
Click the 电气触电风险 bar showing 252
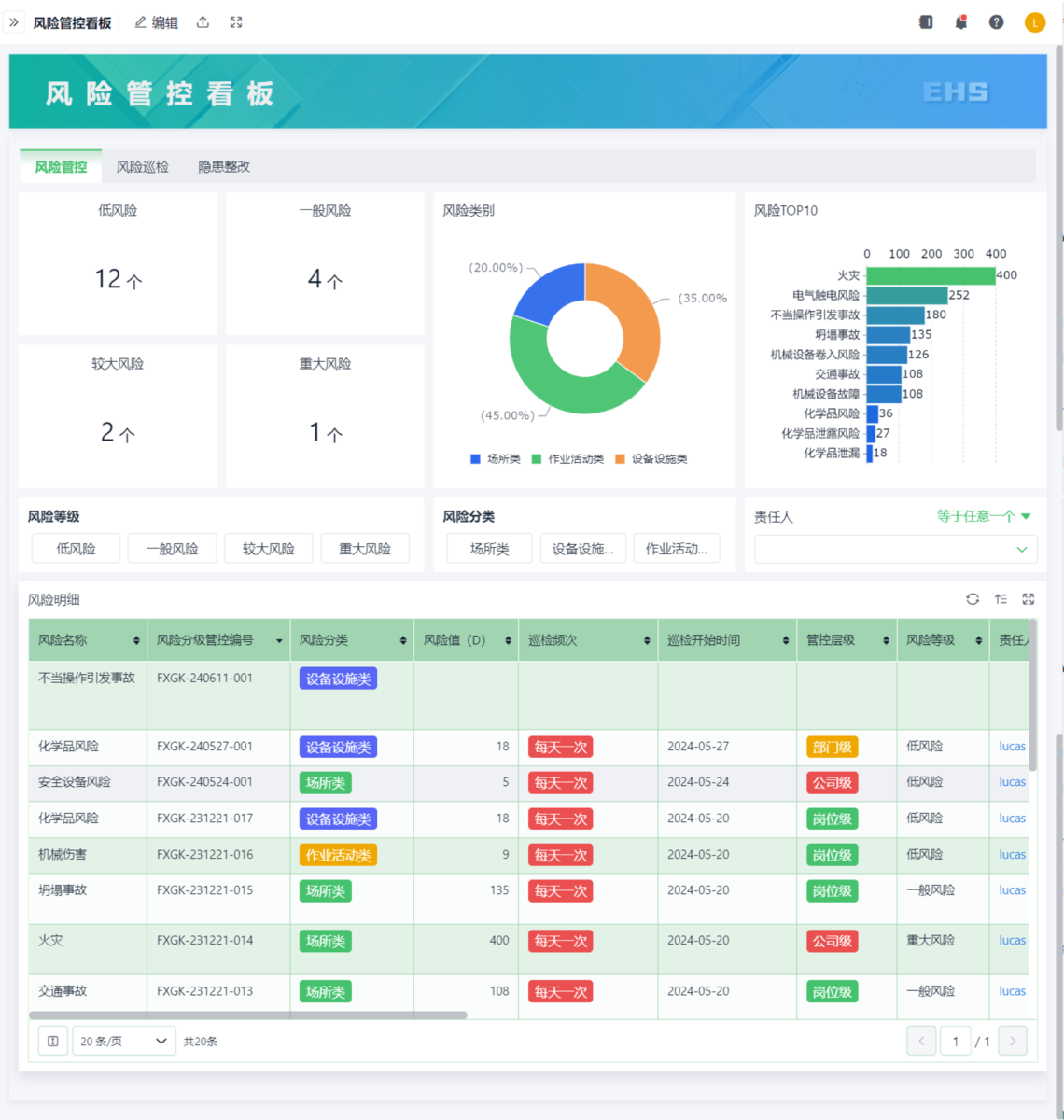click(907, 295)
